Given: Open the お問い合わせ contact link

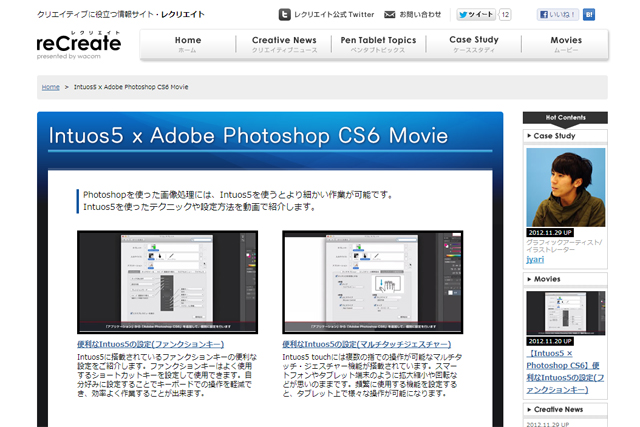Looking at the screenshot, I should [420, 15].
